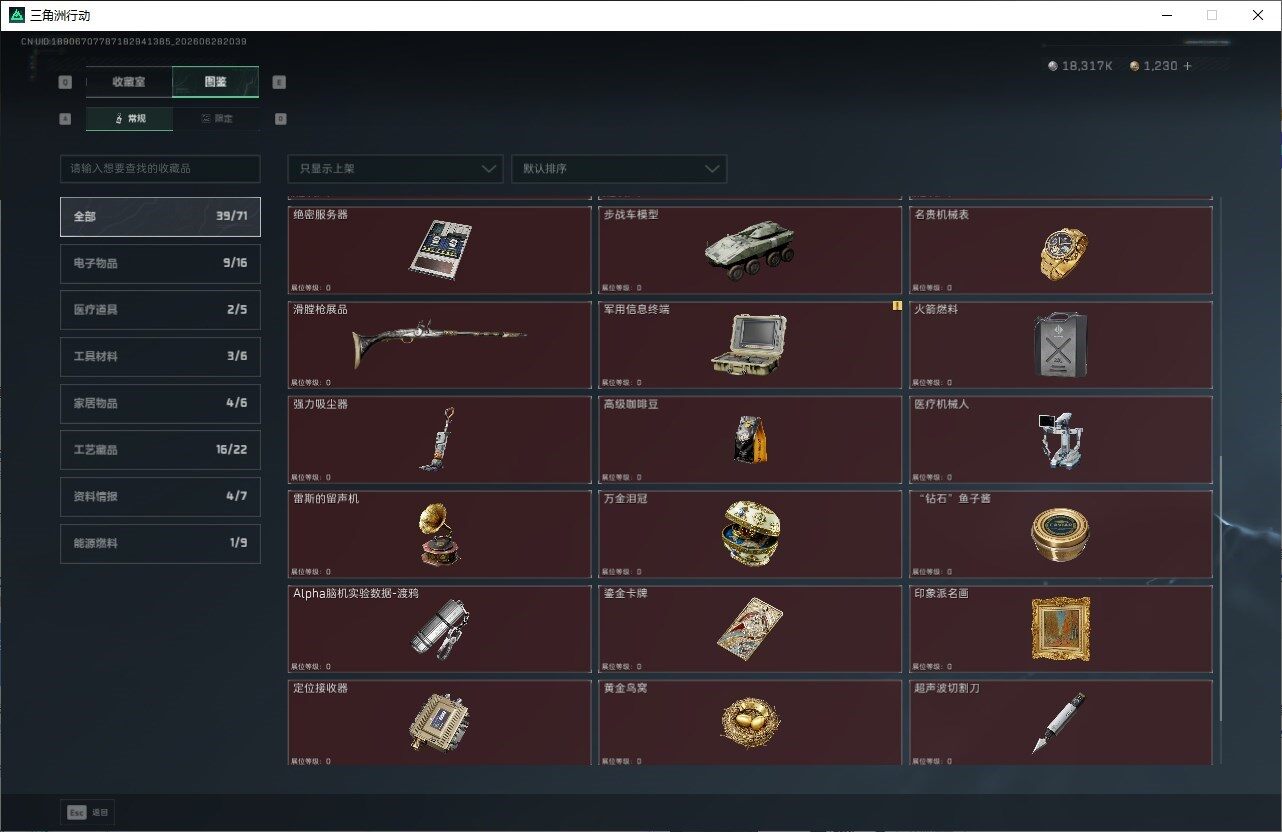
Task: Filter by 能源燃料 category
Action: [160, 543]
